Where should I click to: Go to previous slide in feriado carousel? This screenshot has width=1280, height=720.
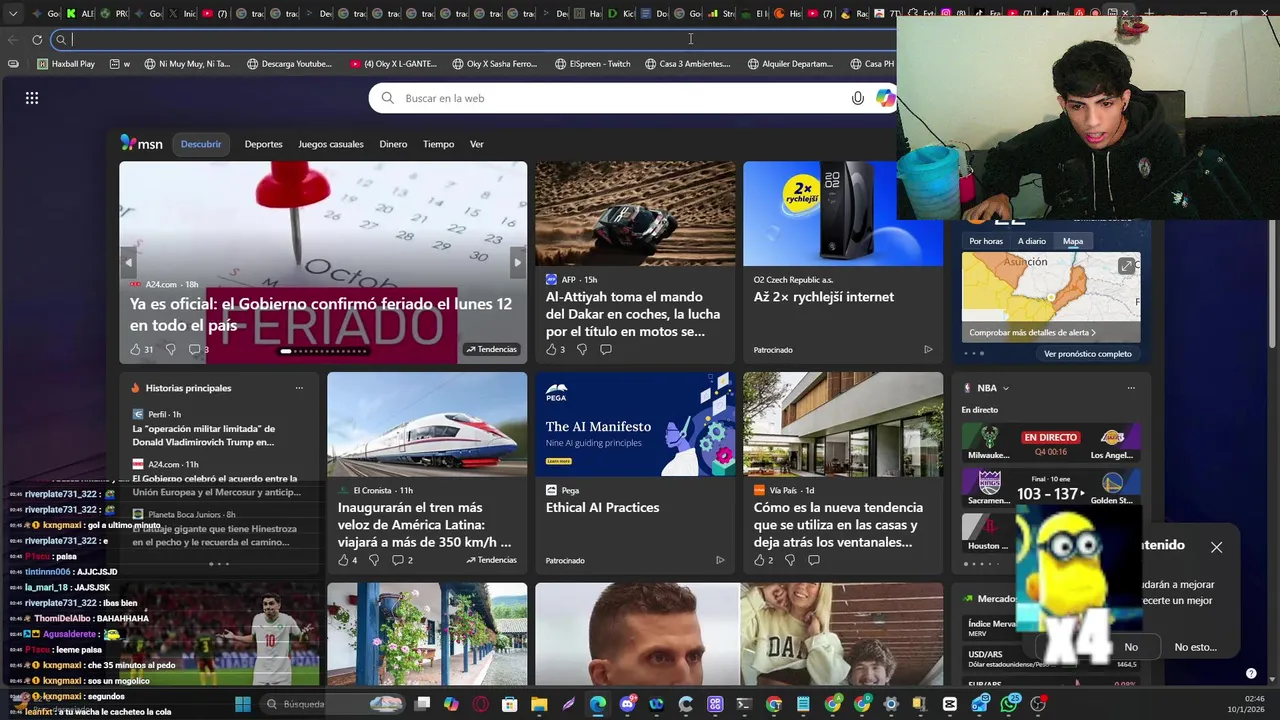click(128, 263)
